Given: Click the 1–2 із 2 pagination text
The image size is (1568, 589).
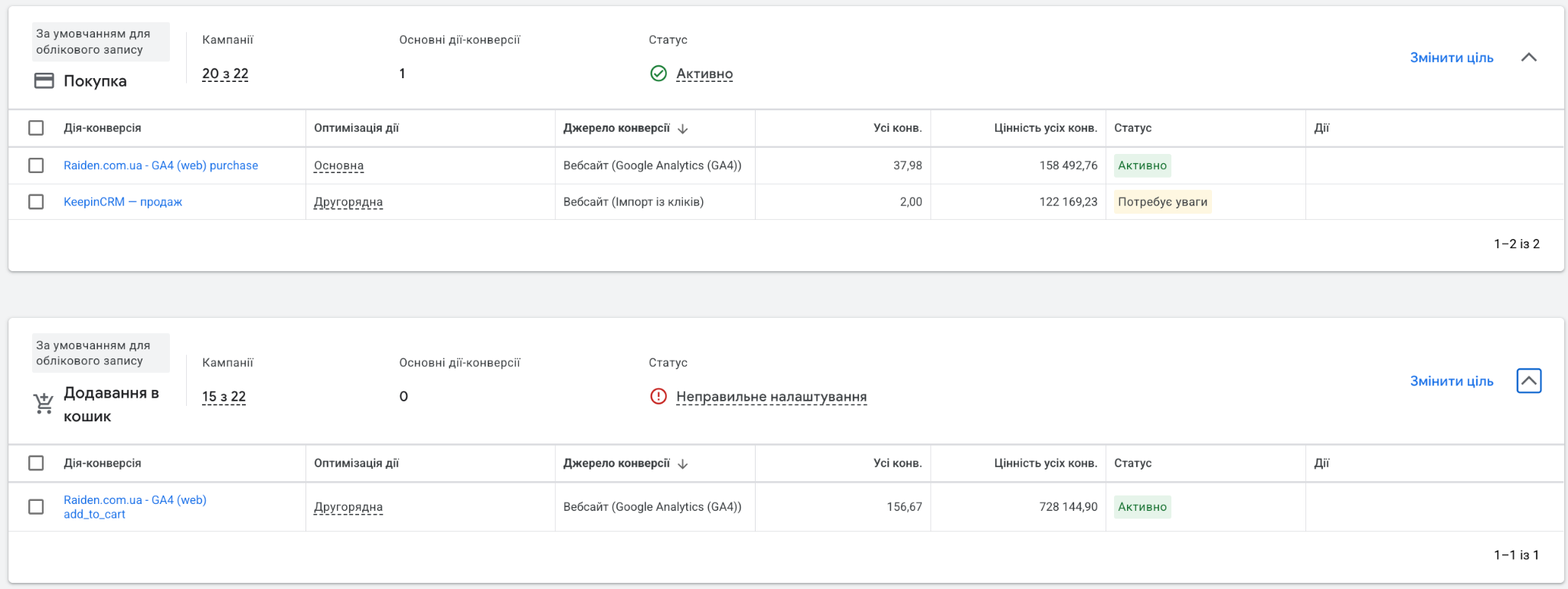Looking at the screenshot, I should pos(1517,244).
